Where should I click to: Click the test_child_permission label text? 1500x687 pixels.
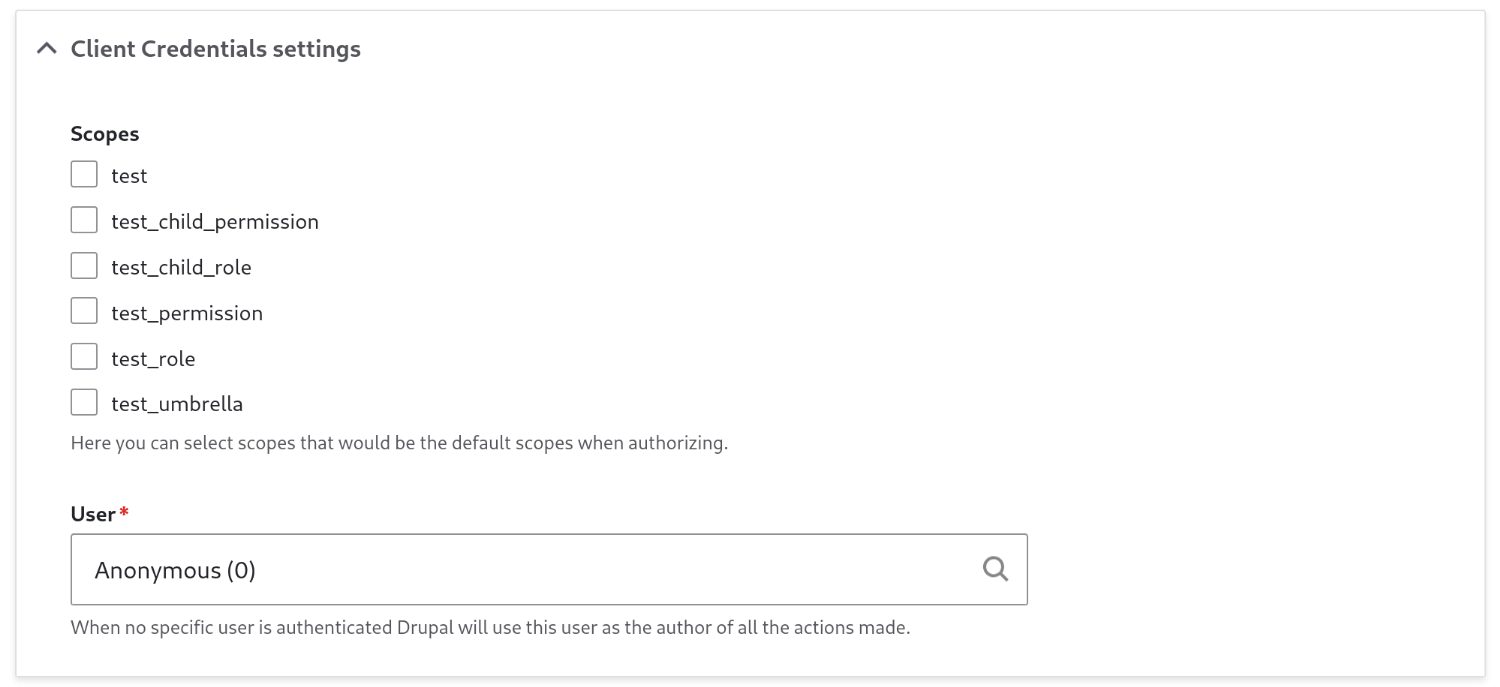214,220
